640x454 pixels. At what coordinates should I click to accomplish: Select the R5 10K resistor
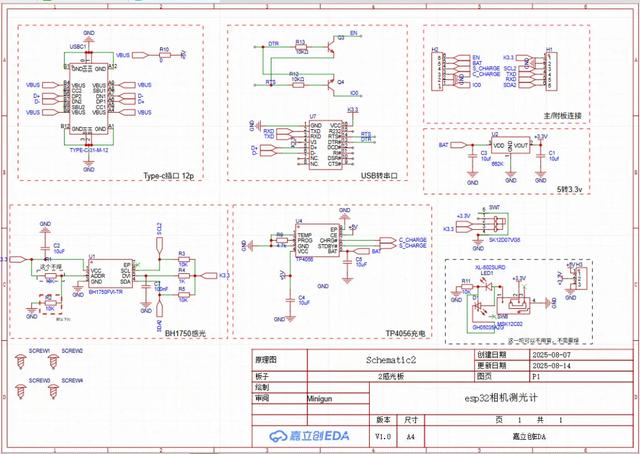click(182, 294)
